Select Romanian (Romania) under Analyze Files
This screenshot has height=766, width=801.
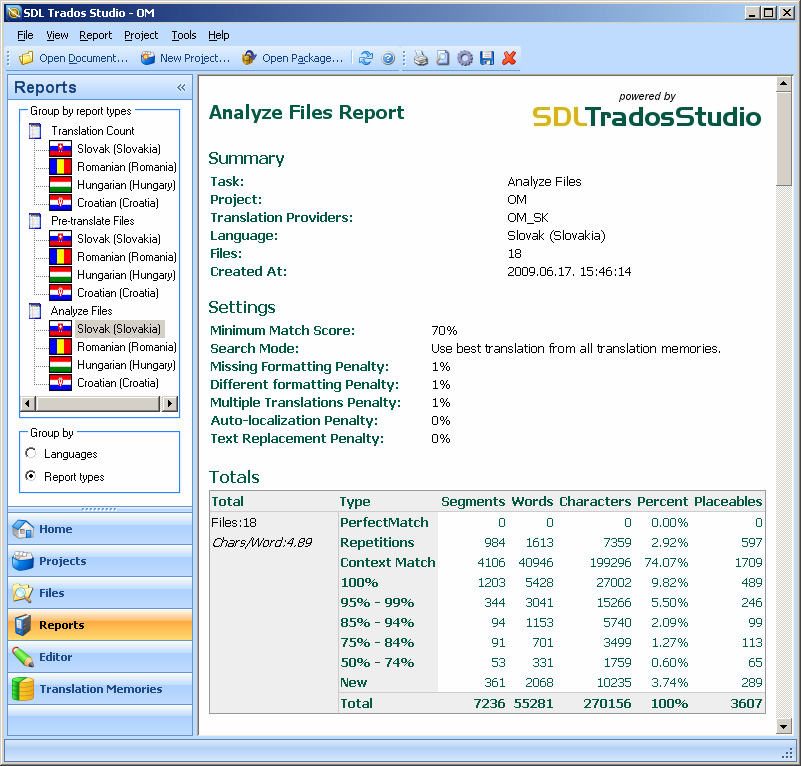click(127, 347)
